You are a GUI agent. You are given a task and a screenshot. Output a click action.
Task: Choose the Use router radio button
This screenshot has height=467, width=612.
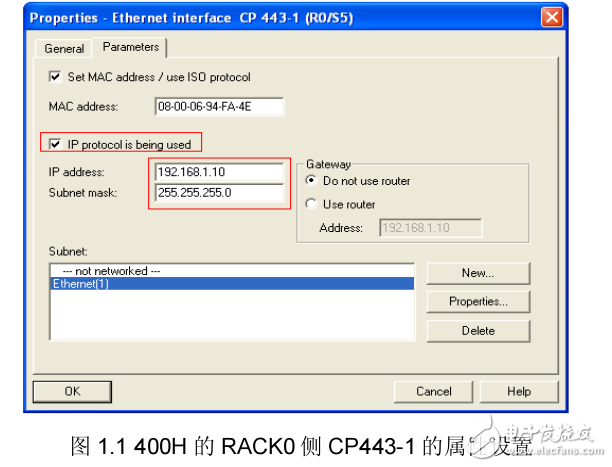[311, 204]
